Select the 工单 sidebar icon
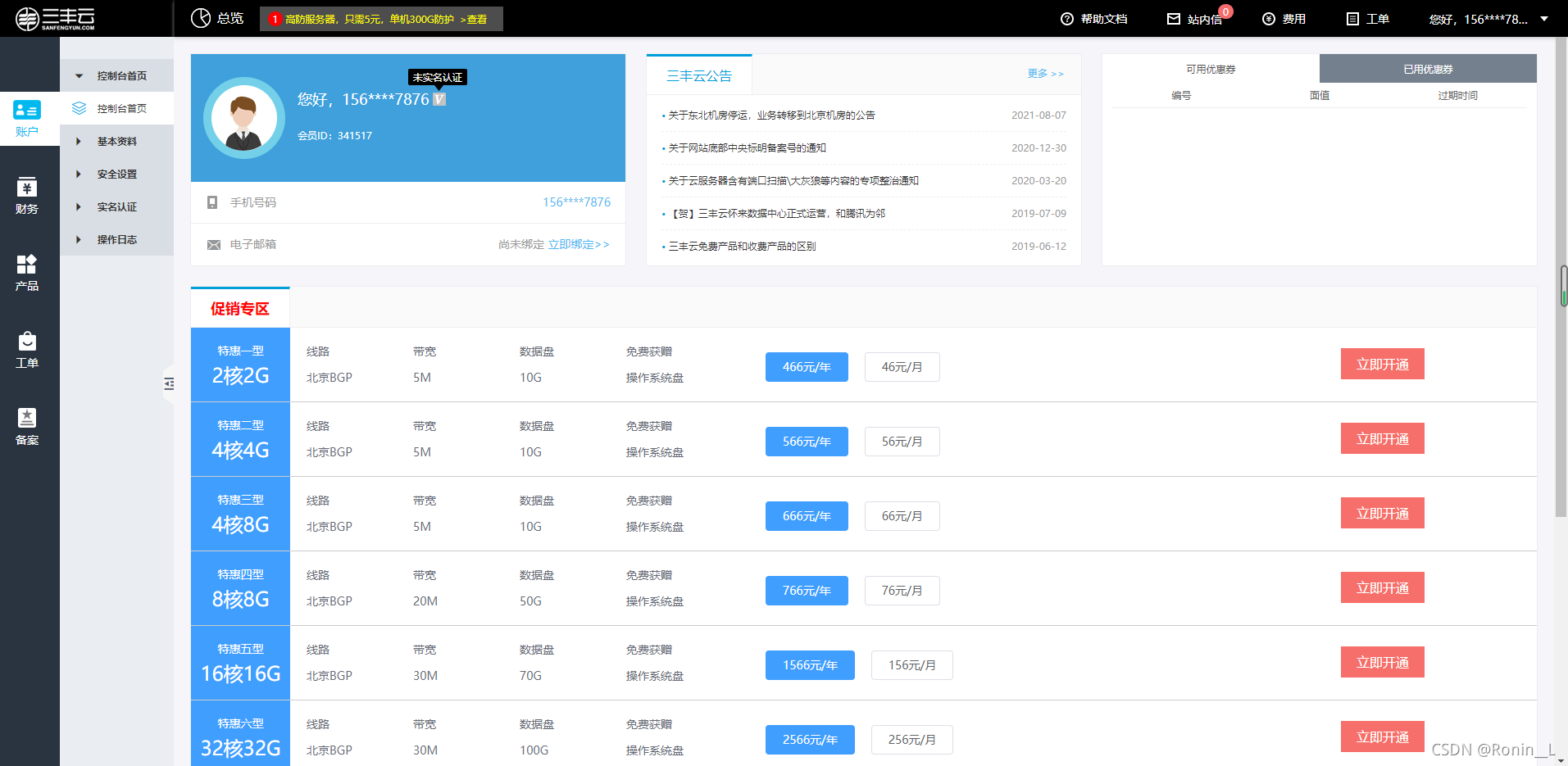Screen dimensions: 1568x766 [27, 351]
